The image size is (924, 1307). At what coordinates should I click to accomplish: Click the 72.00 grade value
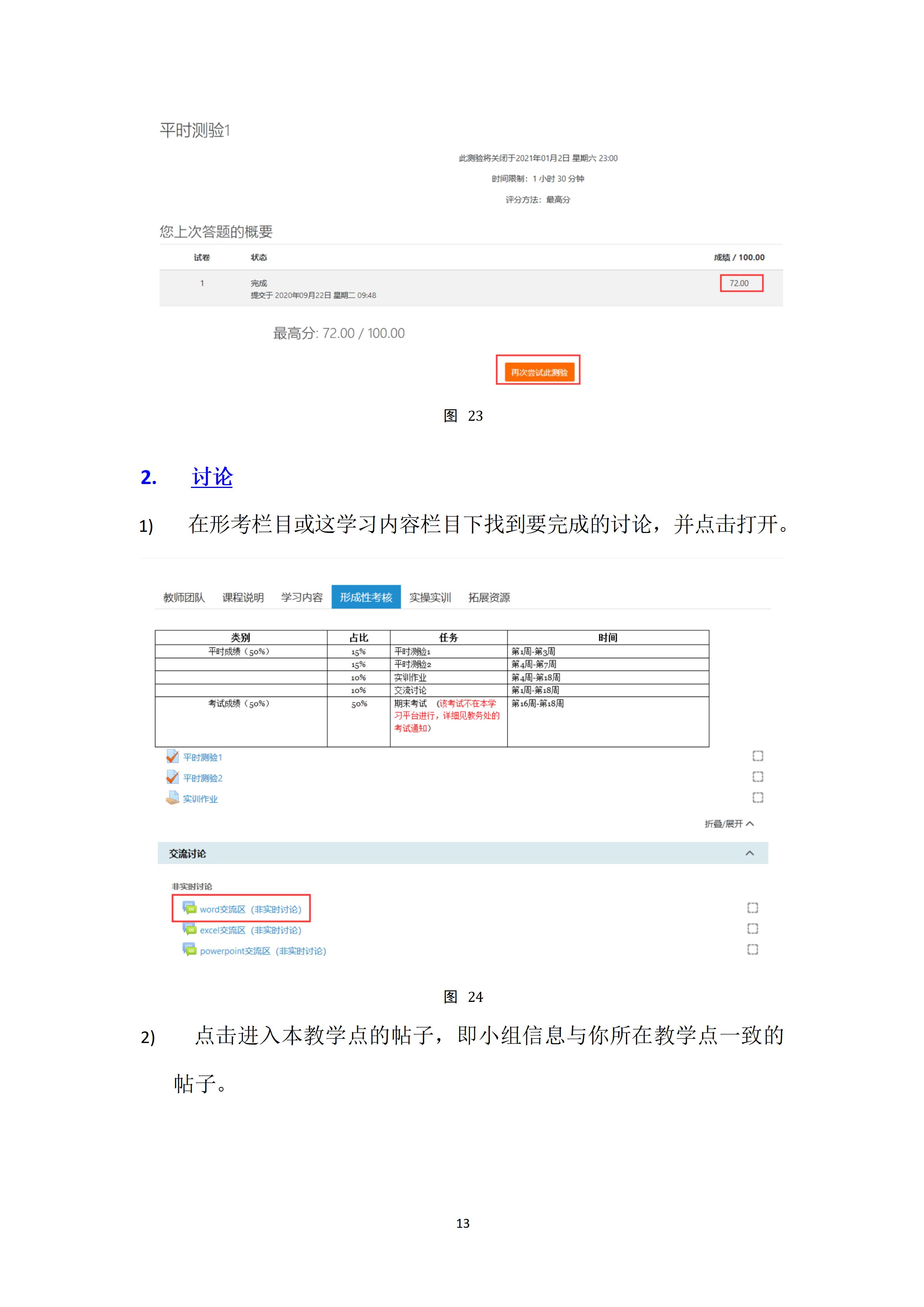pyautogui.click(x=739, y=283)
